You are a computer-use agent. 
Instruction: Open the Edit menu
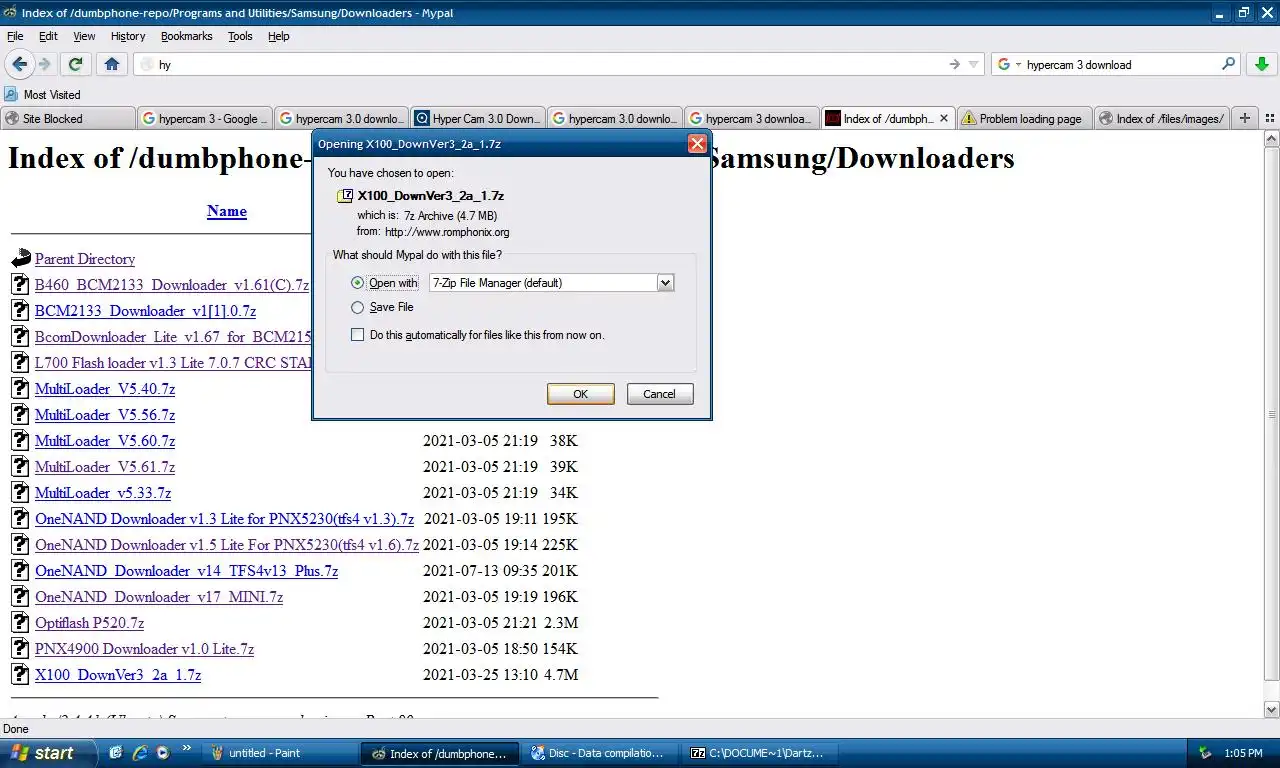pyautogui.click(x=48, y=36)
